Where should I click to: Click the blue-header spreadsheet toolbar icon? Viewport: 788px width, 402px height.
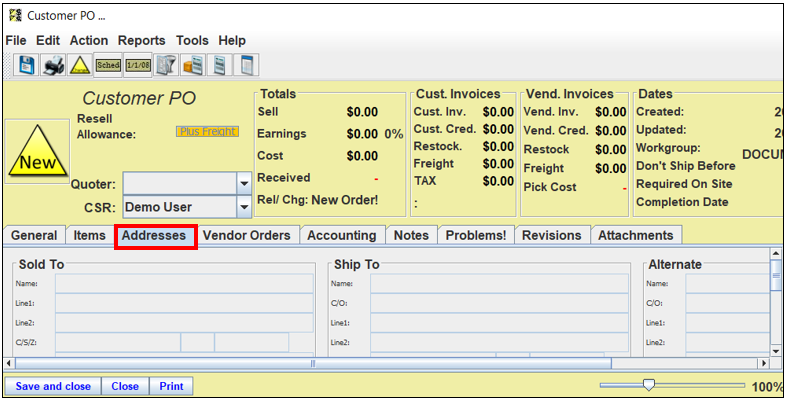coord(246,65)
